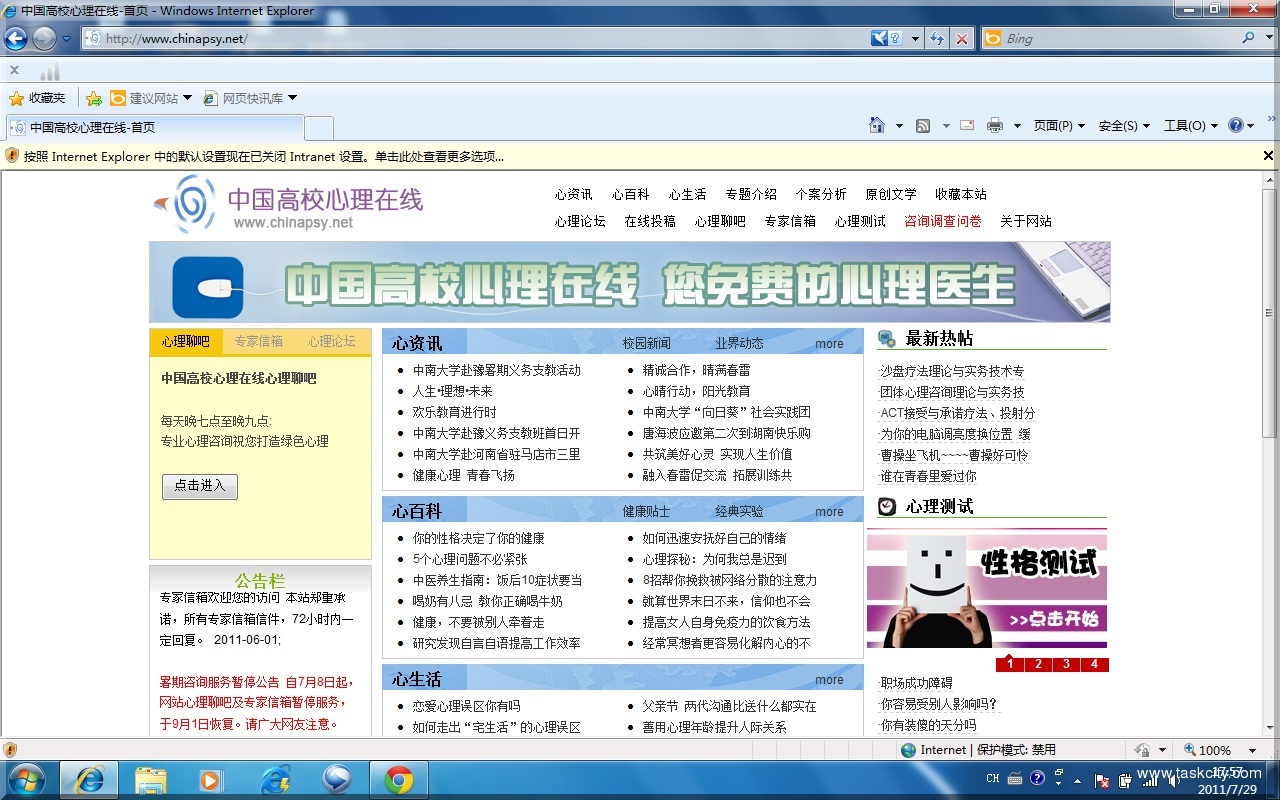This screenshot has width=1280, height=800.
Task: Expand the zoom level 100% dropdown
Action: 1252,750
